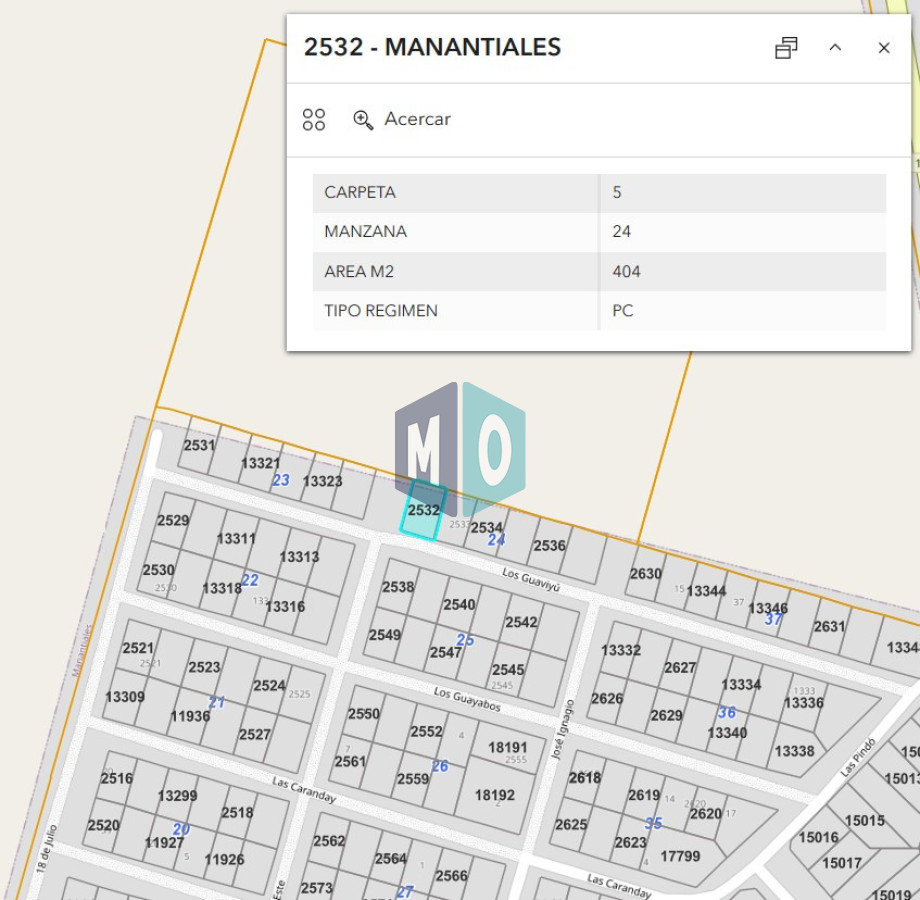Click the AREA M2 field label

359,272
